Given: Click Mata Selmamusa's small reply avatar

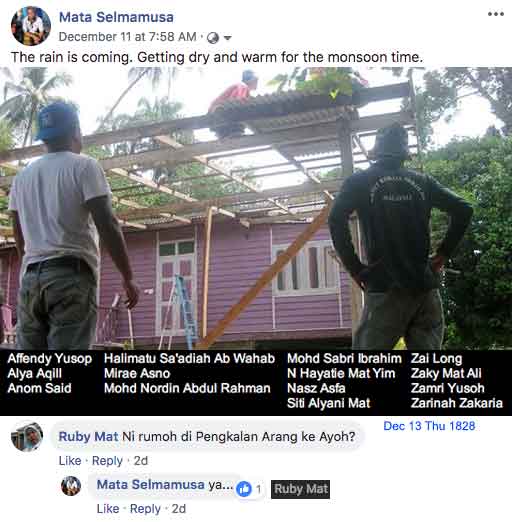Looking at the screenshot, I should pos(71,486).
